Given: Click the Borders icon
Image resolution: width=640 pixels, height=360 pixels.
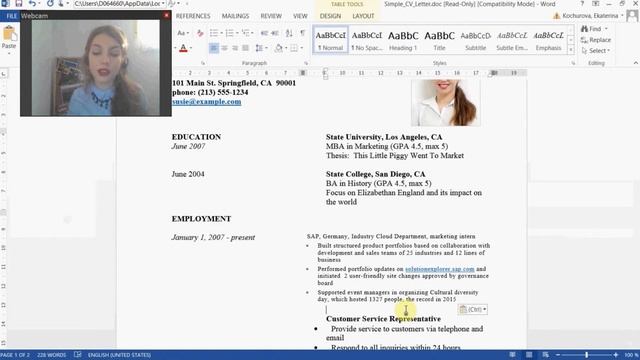Looking at the screenshot, I should click(294, 48).
